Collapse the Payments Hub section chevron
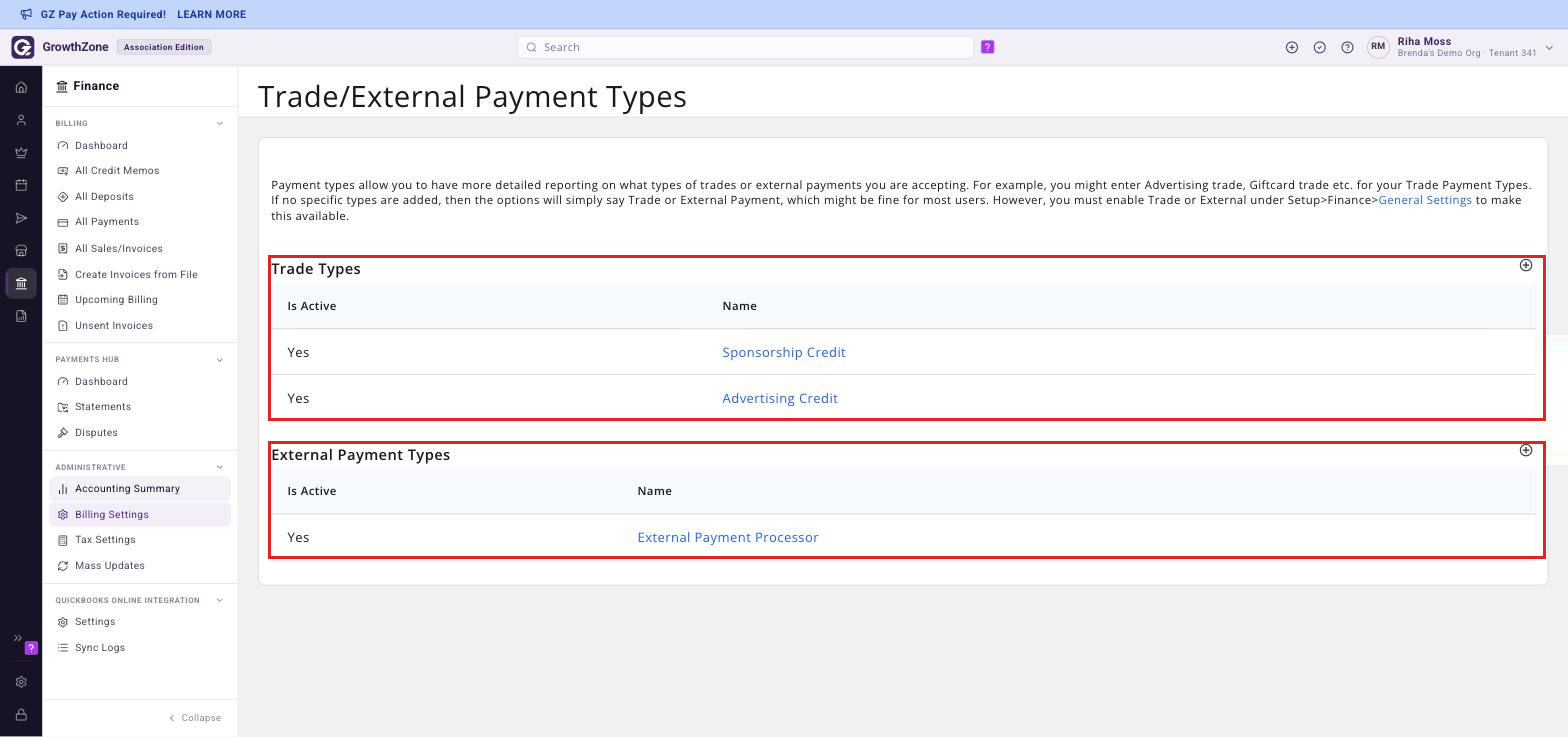The image size is (1568, 737). 220,360
